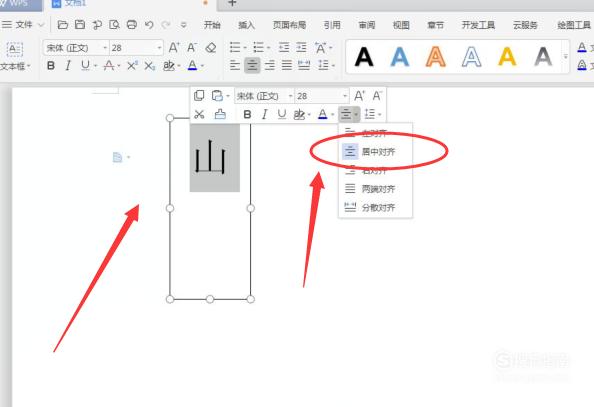The height and width of the screenshot is (407, 594).
Task: Open a new document tab with plus button
Action: tap(232, 3)
